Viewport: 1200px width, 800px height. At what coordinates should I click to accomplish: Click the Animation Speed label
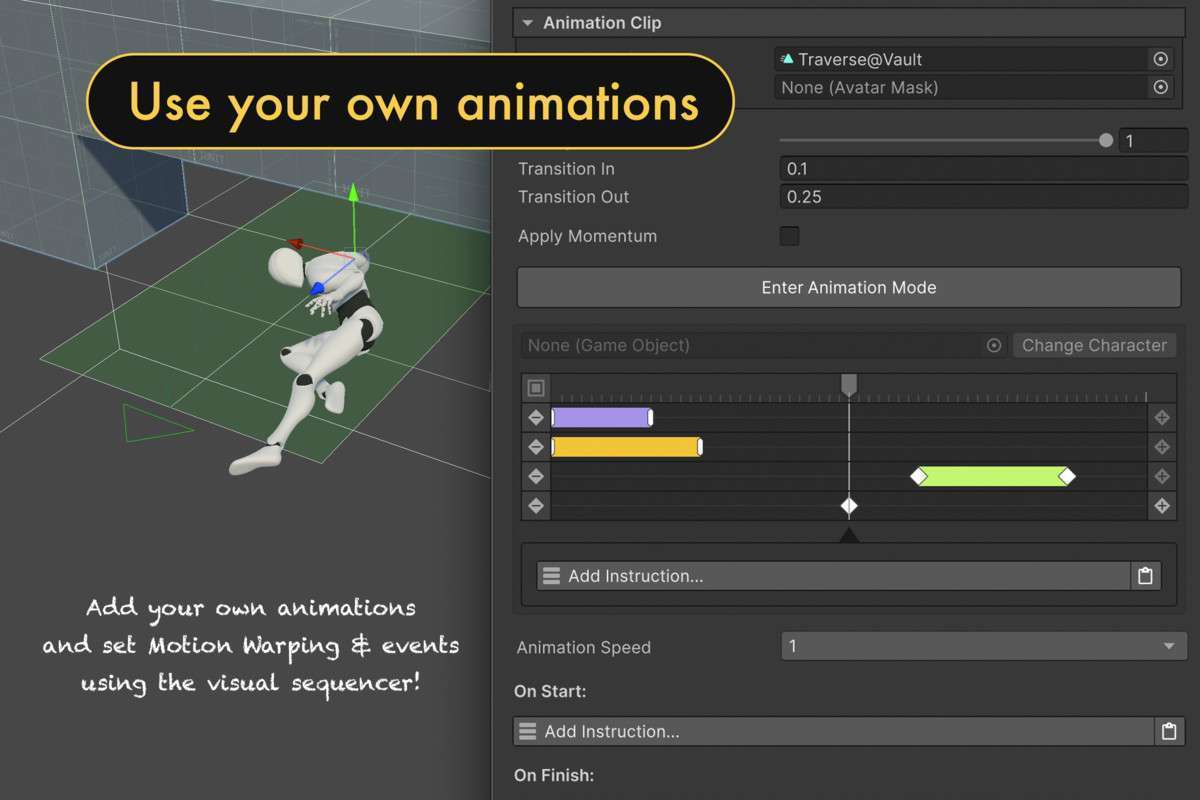tap(584, 647)
